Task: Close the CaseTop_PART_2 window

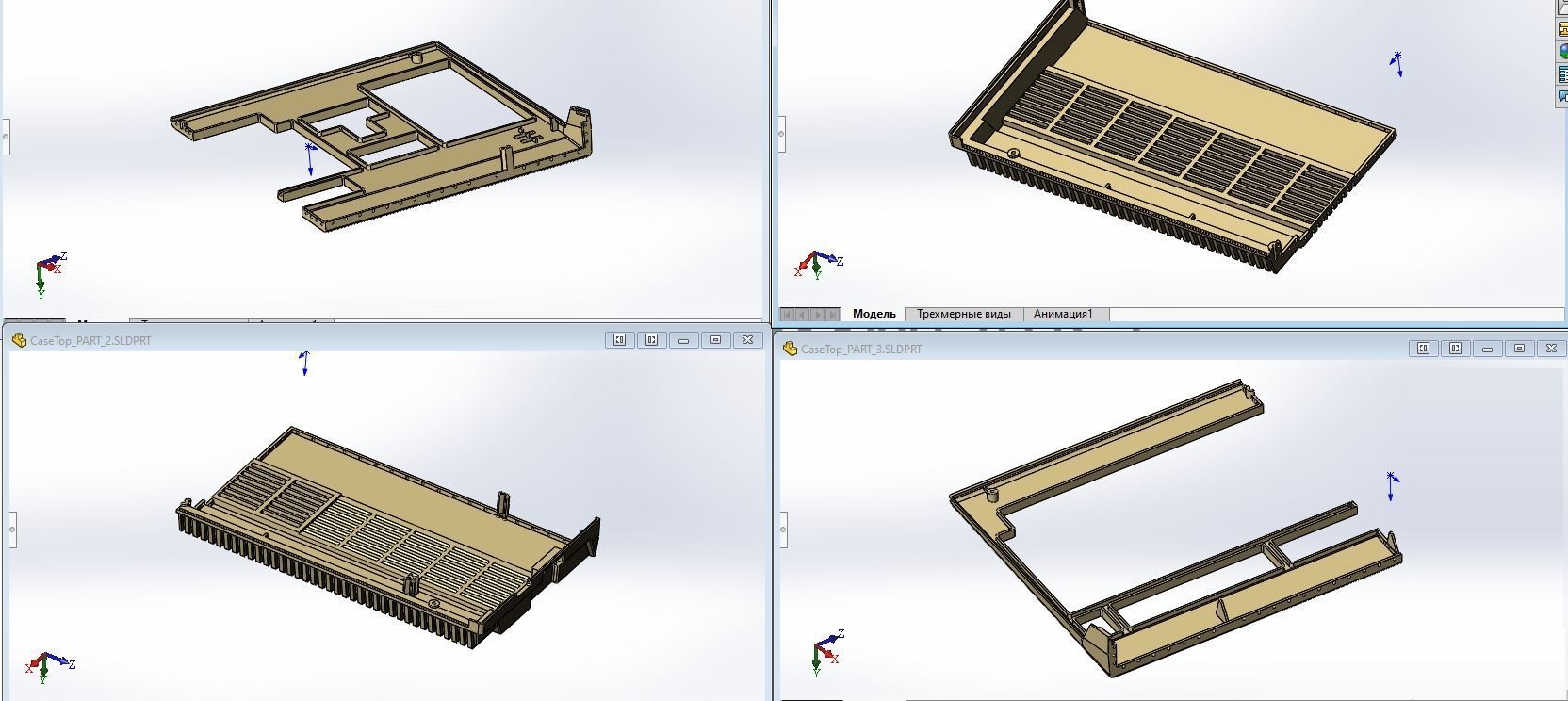Action: 747,340
